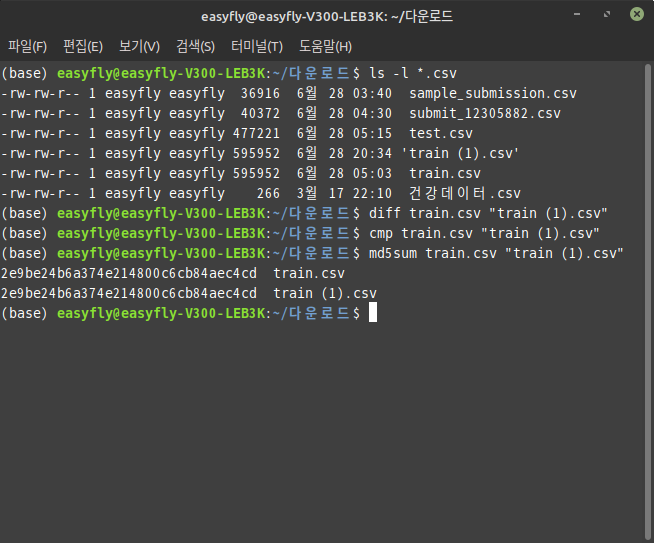Minimize the terminal window
Viewport: 654px width, 543px height.
tap(577, 14)
